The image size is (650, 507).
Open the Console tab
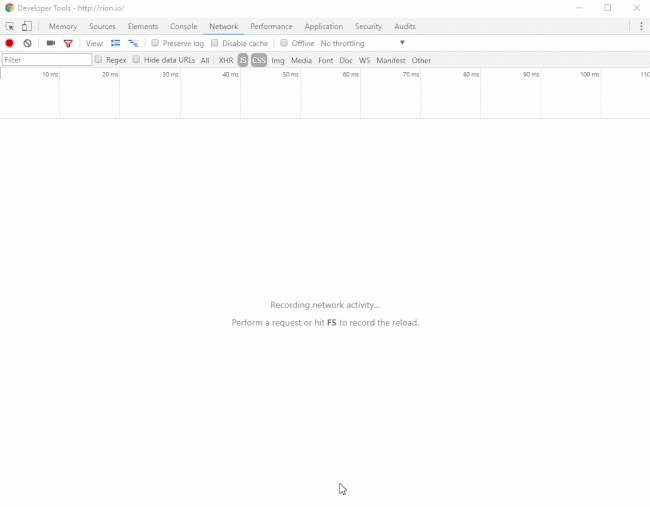point(183,26)
